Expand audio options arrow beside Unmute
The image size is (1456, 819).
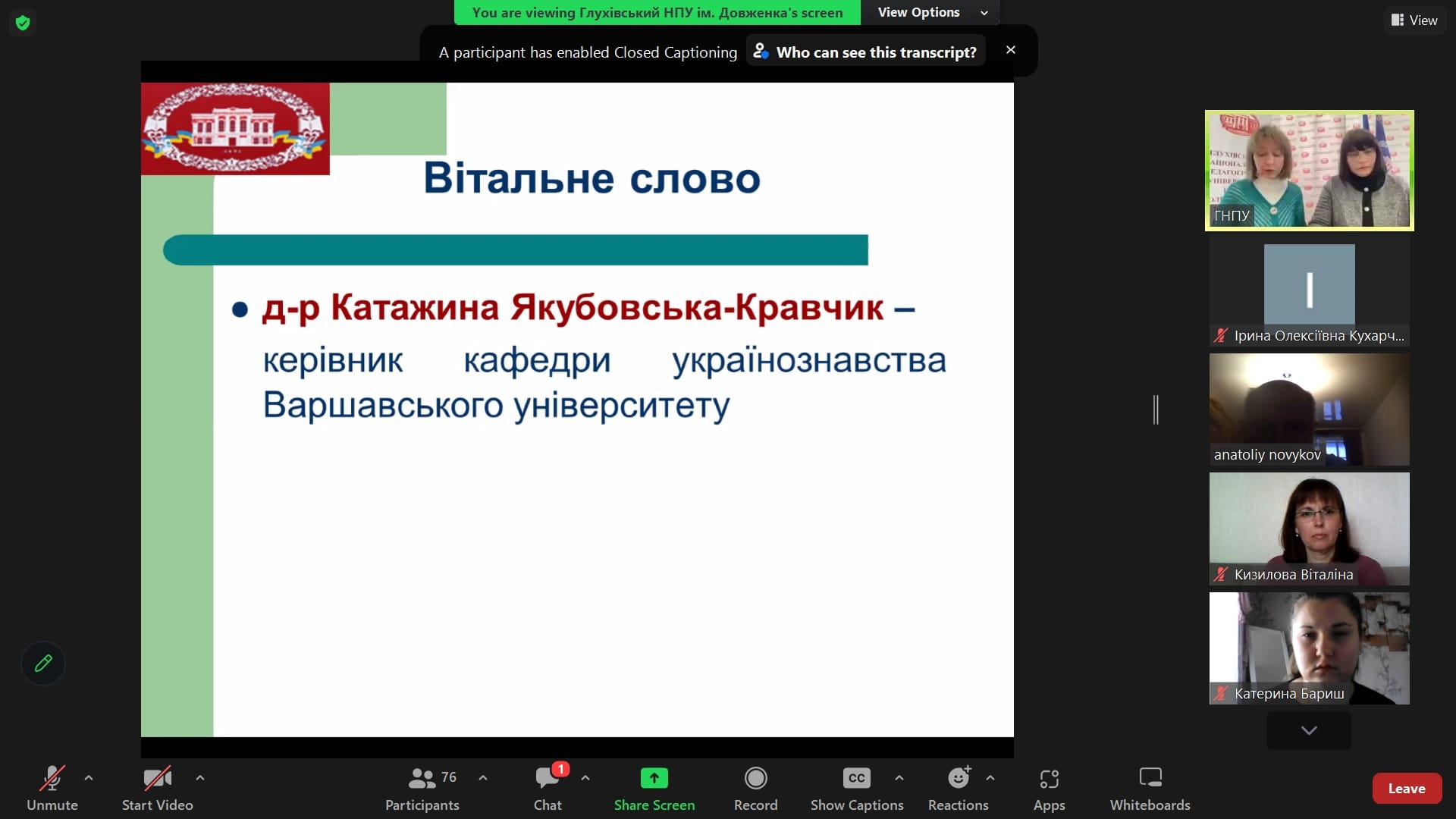[89, 778]
